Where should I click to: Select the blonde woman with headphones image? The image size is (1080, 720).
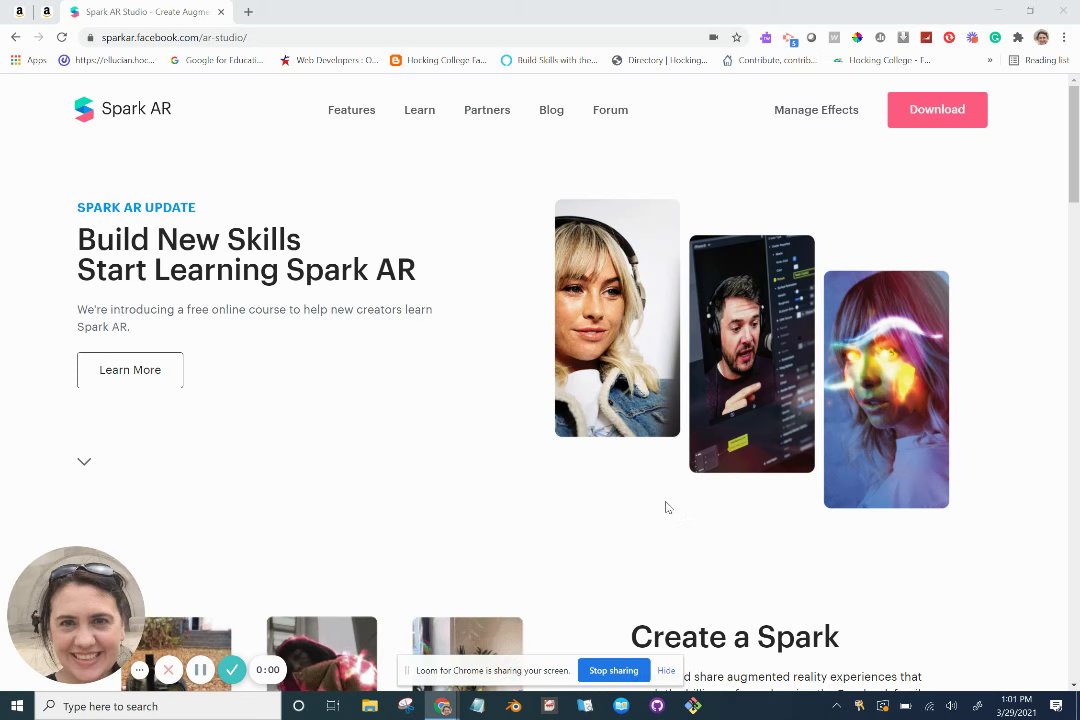pos(617,318)
